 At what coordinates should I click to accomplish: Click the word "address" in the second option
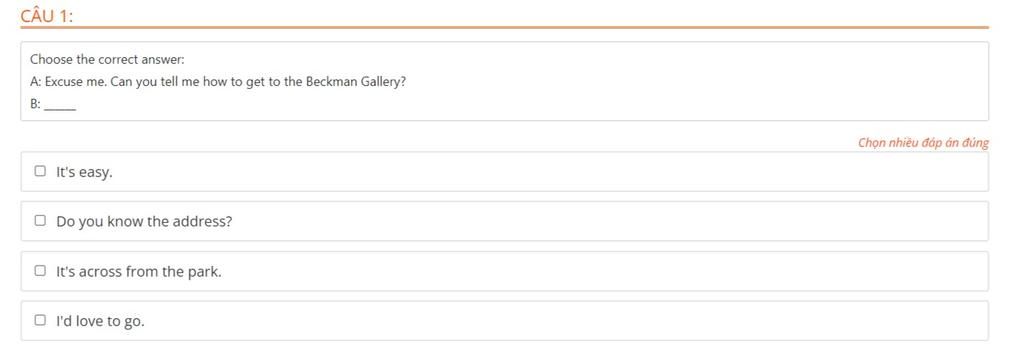tap(202, 222)
